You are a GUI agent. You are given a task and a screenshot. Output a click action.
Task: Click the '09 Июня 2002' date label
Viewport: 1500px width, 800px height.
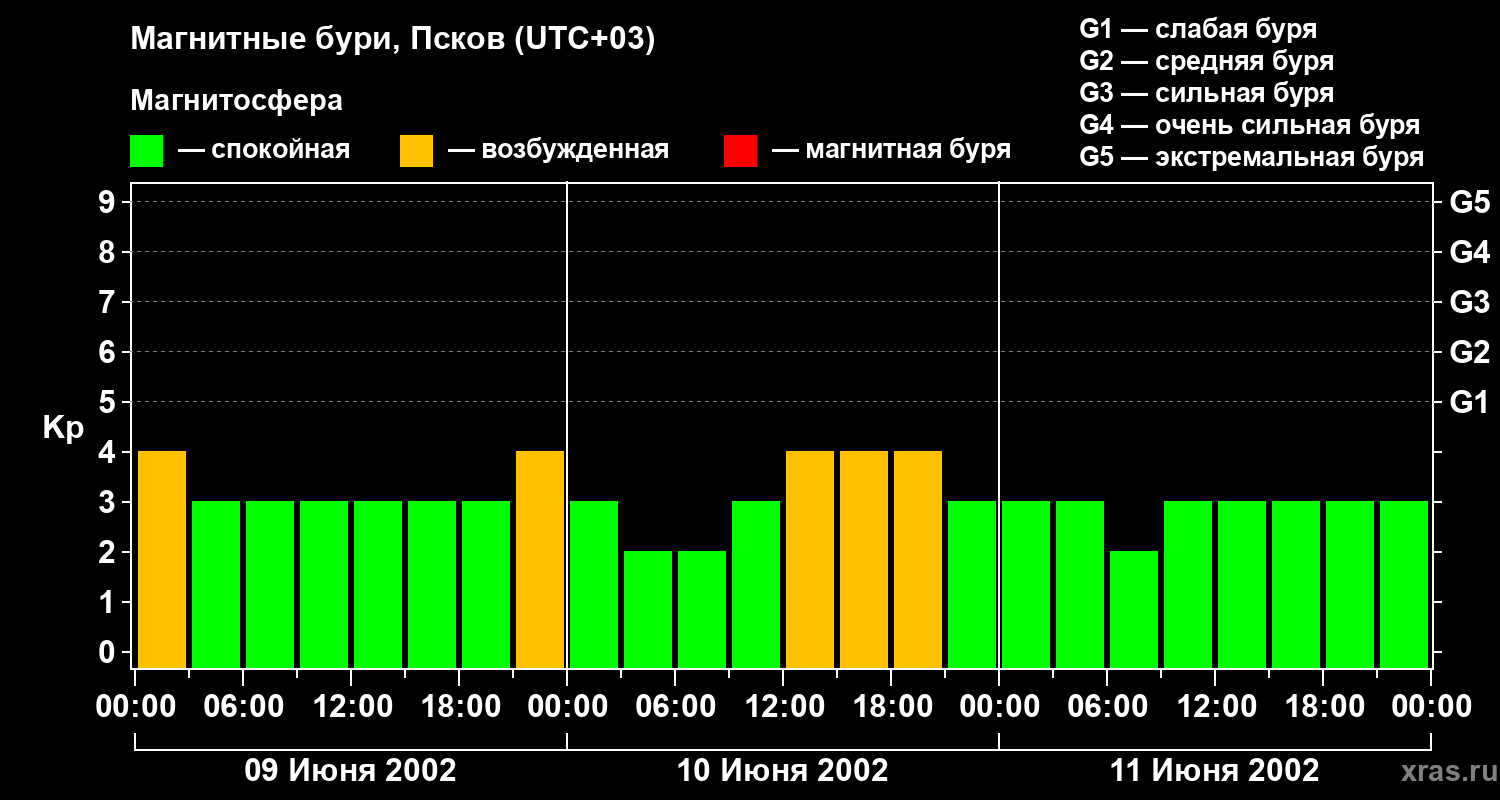click(351, 771)
